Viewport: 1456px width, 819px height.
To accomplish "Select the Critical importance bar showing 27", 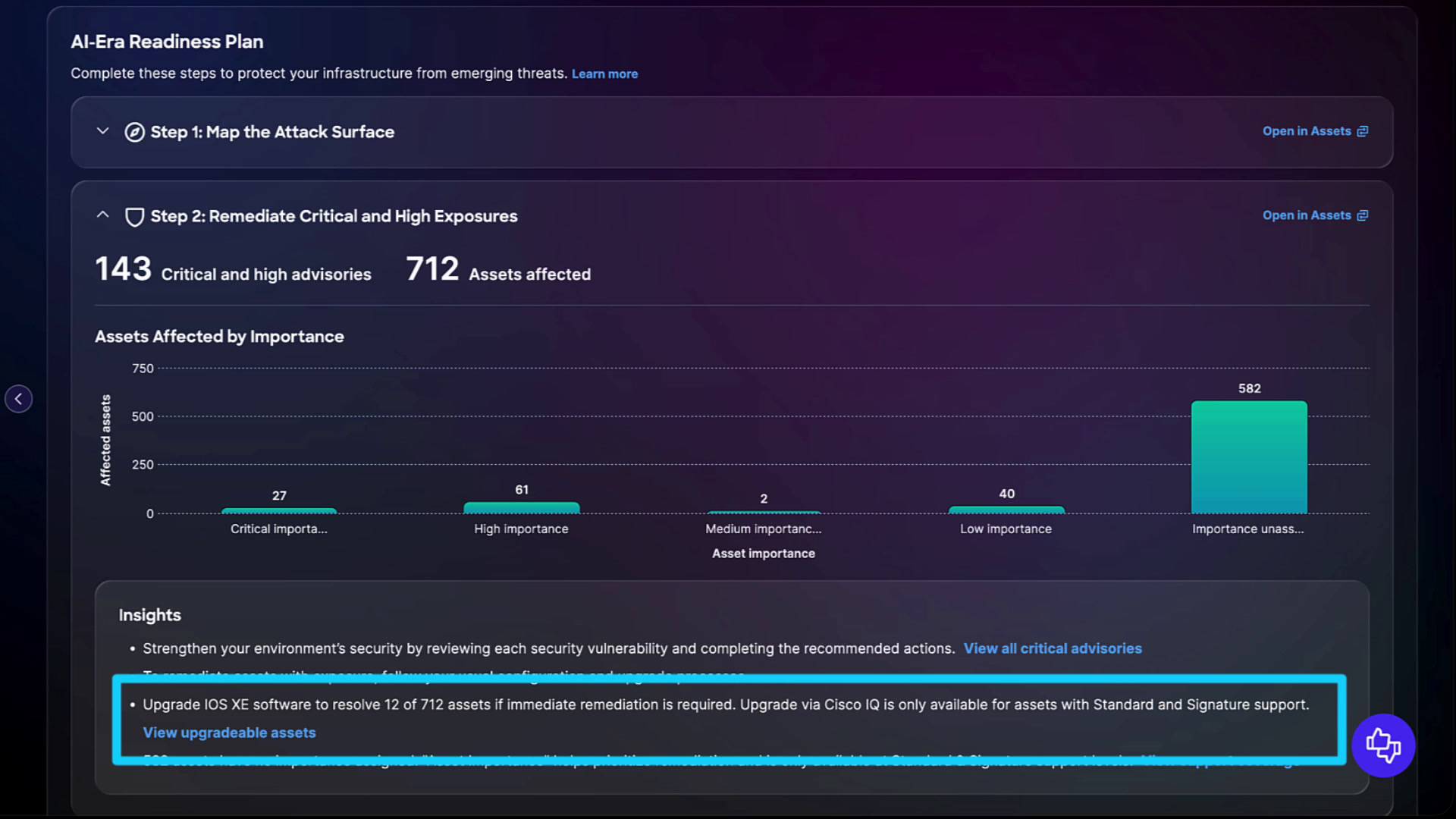I will click(x=279, y=510).
